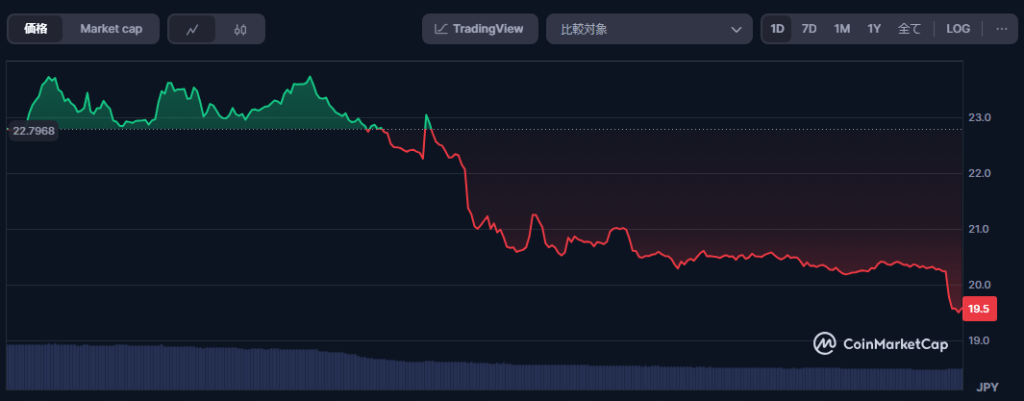Choose the 1M time range
The width and height of the screenshot is (1024, 401).
842,29
